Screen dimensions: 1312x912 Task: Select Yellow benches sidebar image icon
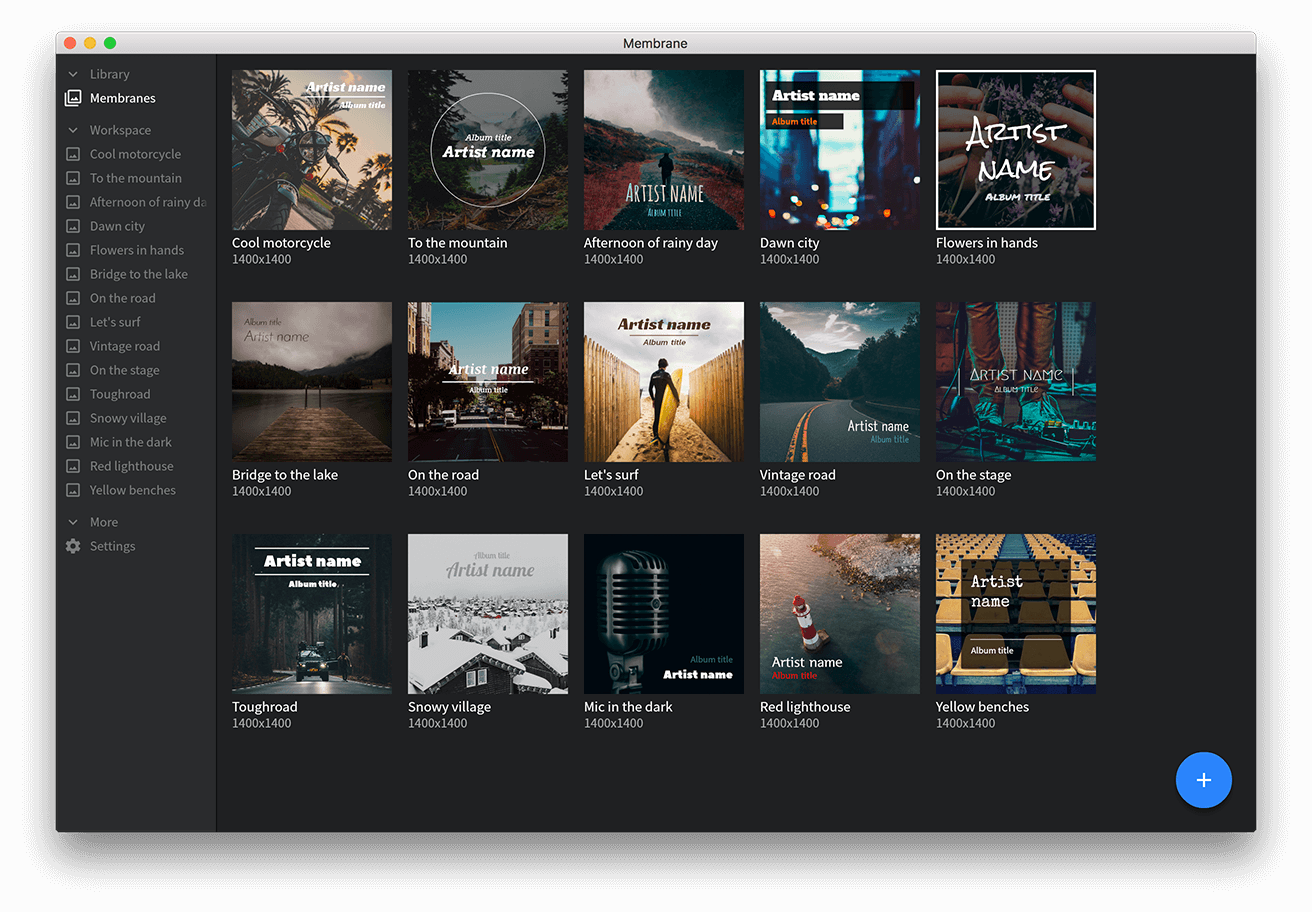coord(73,490)
